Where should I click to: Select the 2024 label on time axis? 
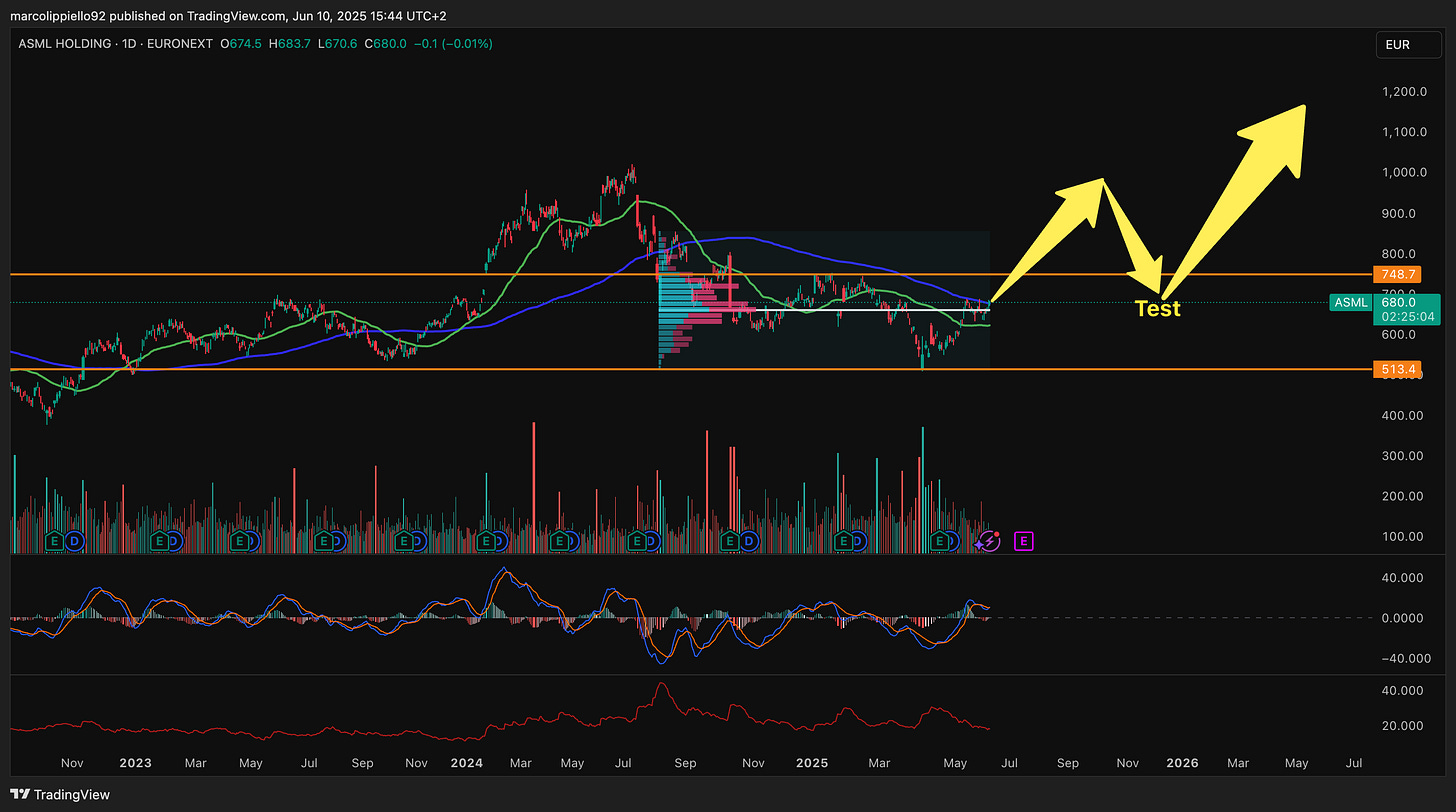coord(467,763)
